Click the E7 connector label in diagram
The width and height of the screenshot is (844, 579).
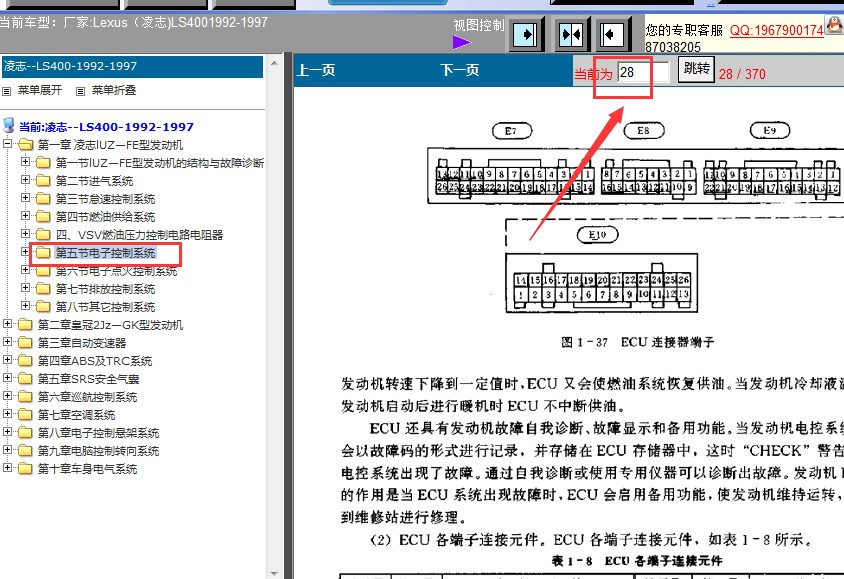(x=512, y=131)
